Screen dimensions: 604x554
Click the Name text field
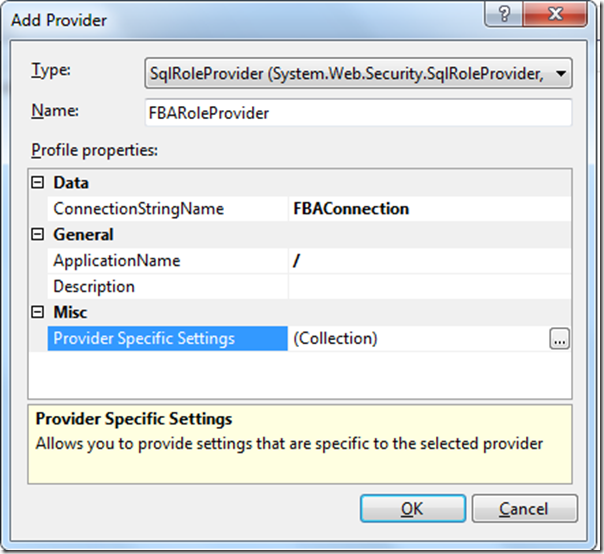point(358,113)
